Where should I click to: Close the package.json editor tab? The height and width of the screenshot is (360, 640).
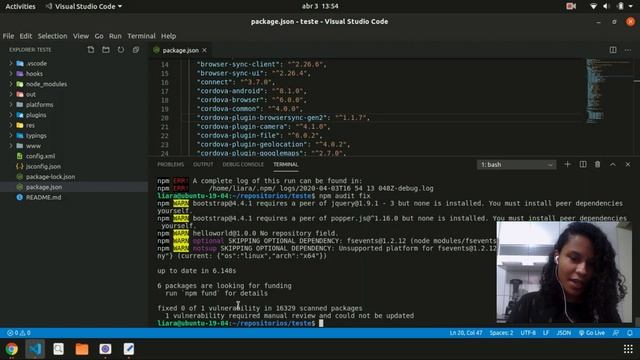pyautogui.click(x=204, y=50)
